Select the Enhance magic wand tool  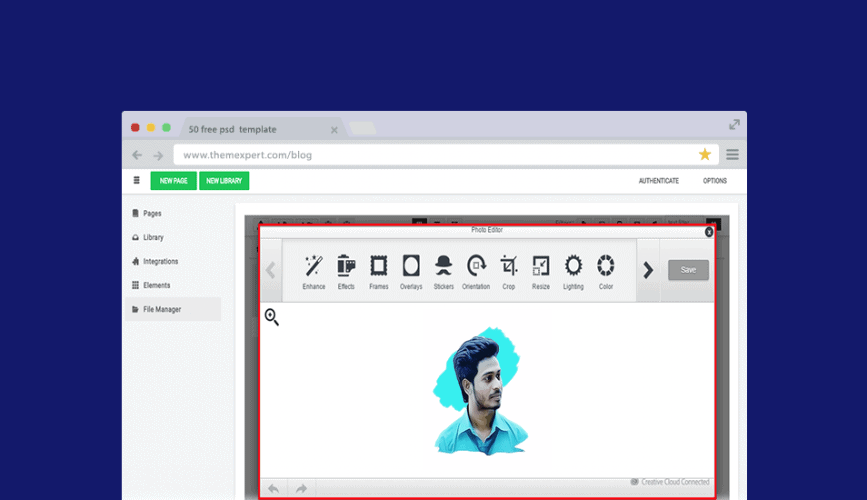tap(314, 272)
